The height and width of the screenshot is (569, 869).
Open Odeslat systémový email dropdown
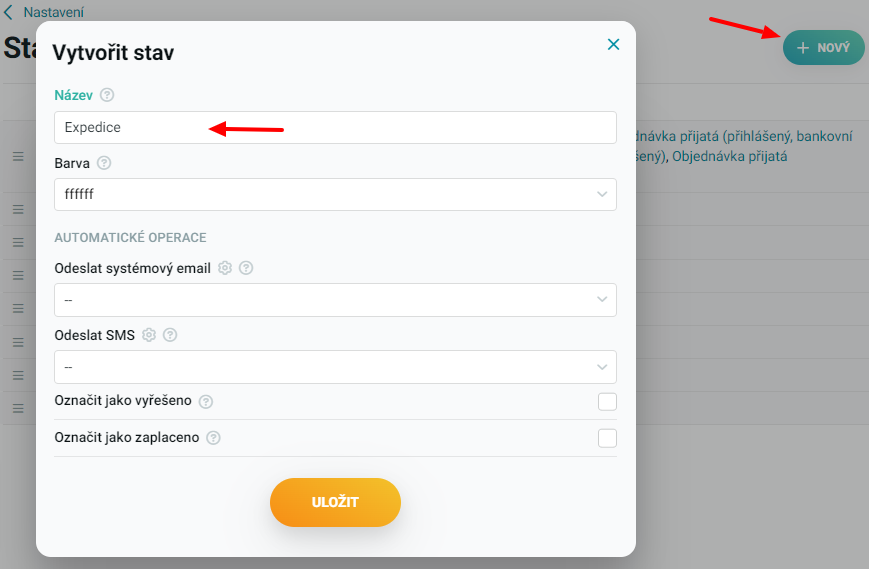point(335,299)
